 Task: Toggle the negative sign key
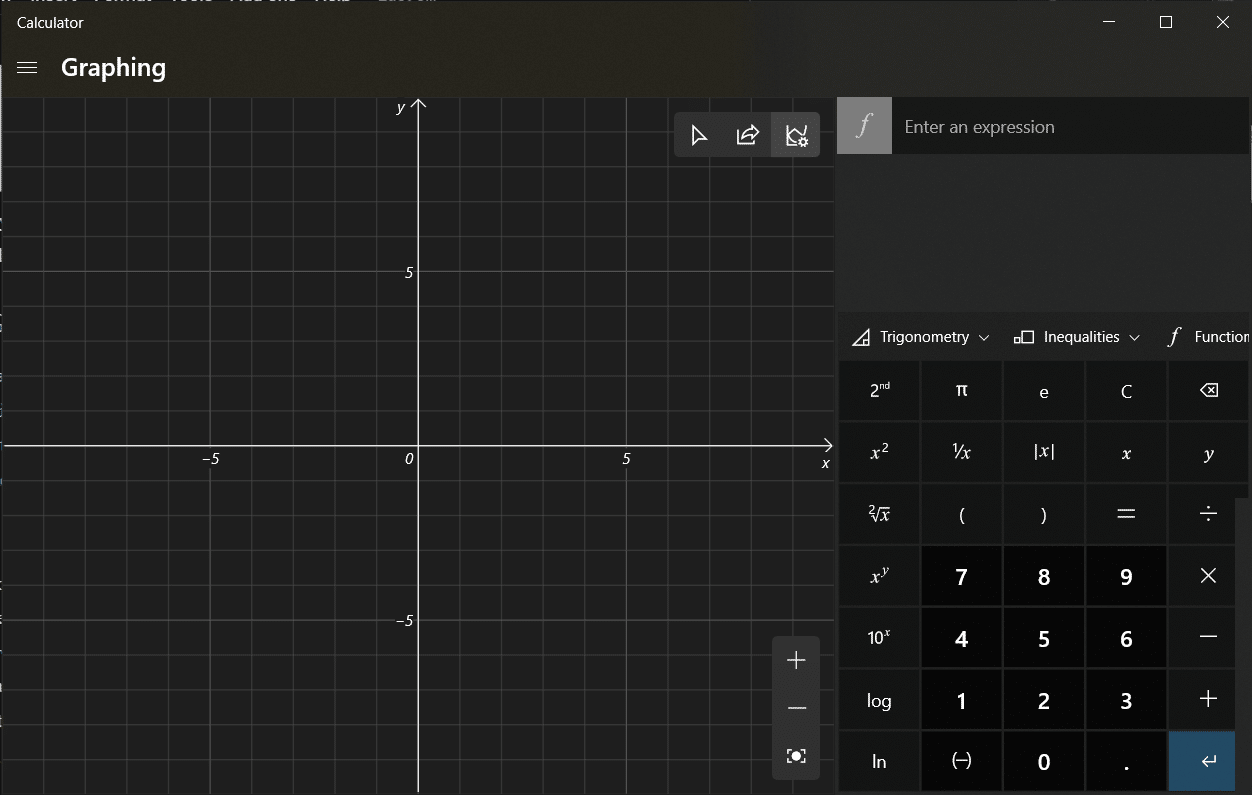coord(961,762)
